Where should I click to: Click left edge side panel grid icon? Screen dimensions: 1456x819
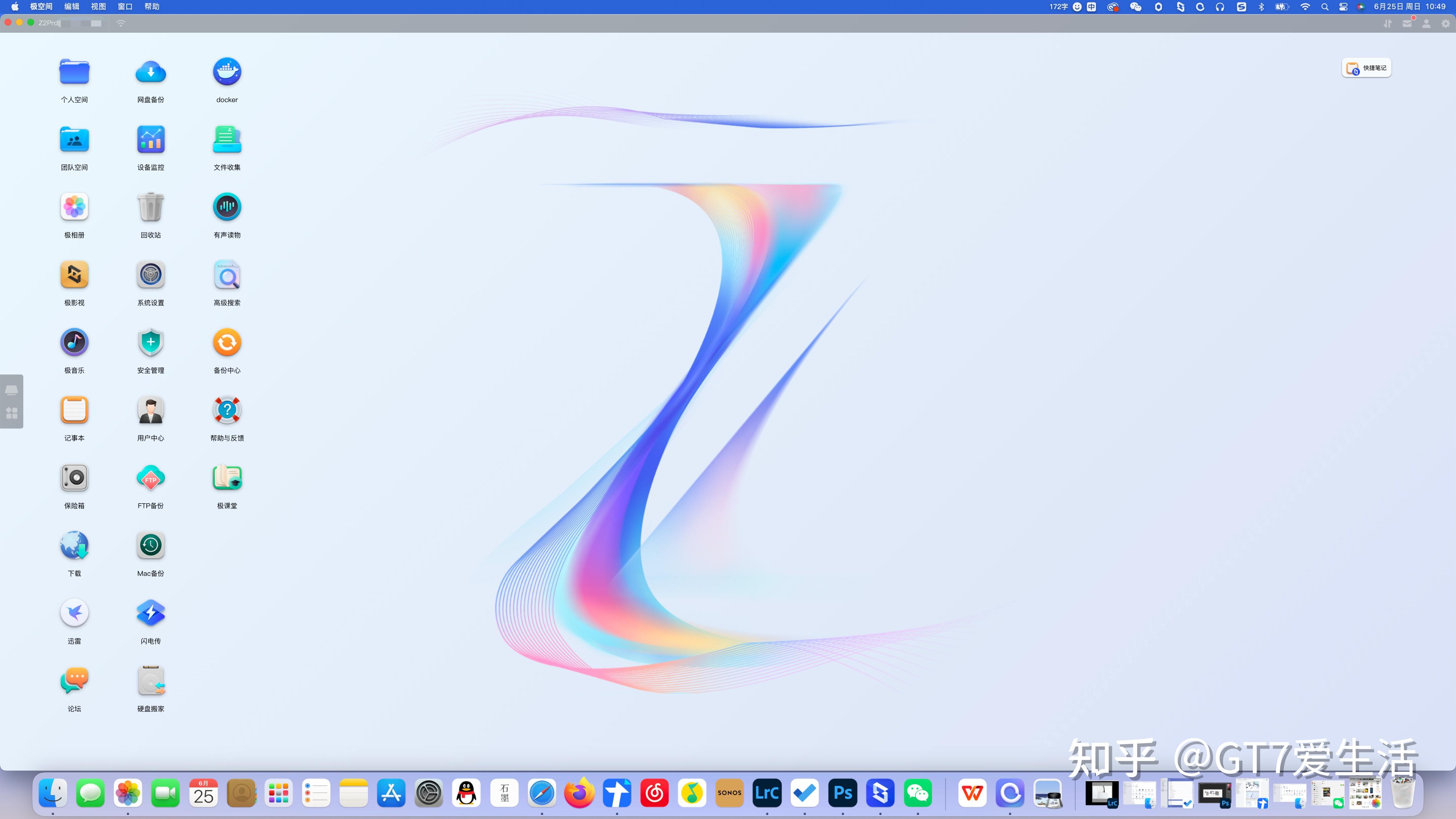point(11,413)
